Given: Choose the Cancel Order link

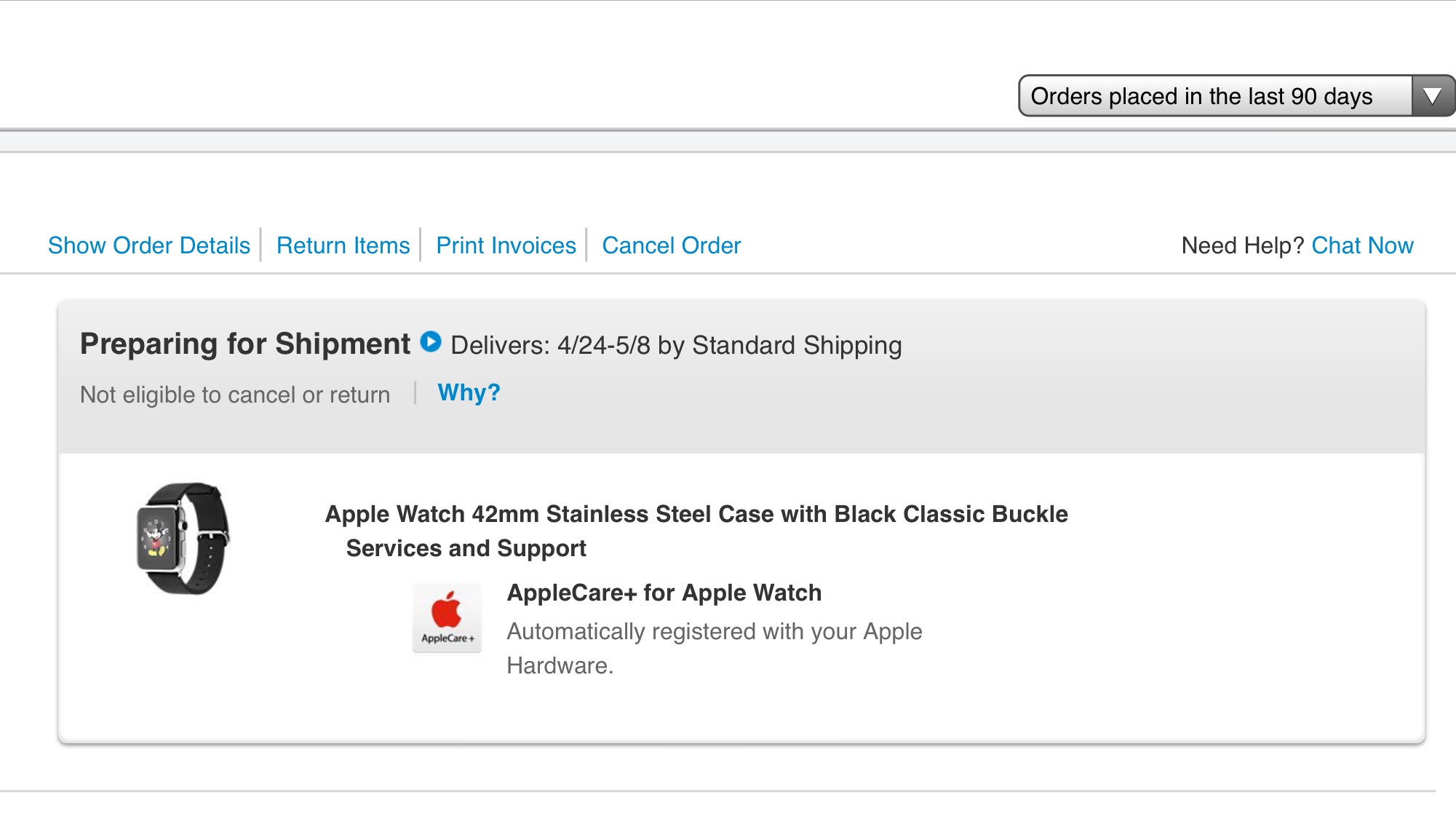Looking at the screenshot, I should 671,246.
